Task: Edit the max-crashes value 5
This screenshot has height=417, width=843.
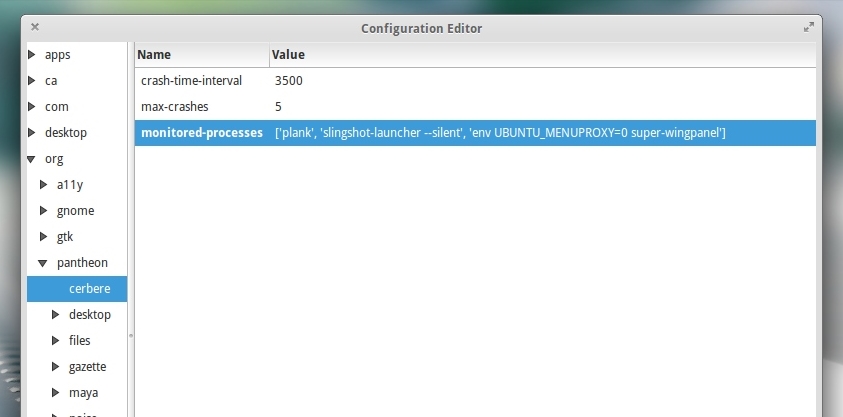Action: click(278, 106)
